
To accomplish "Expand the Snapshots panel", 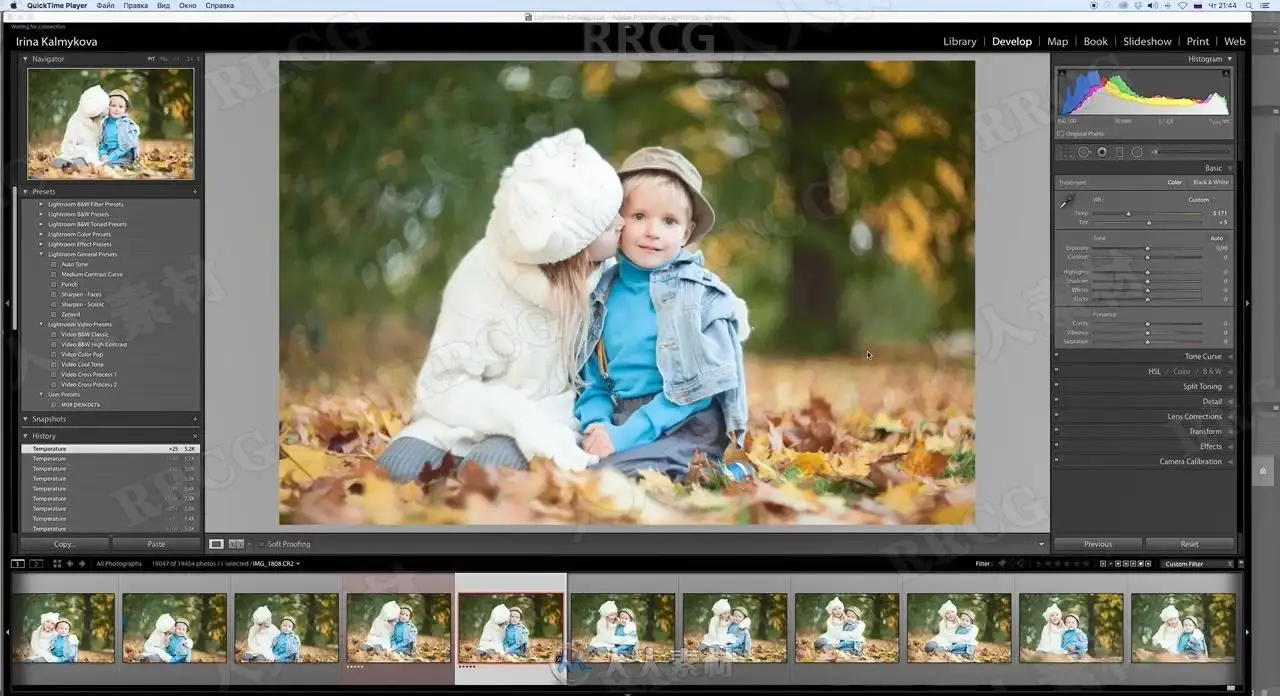I will click(26, 419).
